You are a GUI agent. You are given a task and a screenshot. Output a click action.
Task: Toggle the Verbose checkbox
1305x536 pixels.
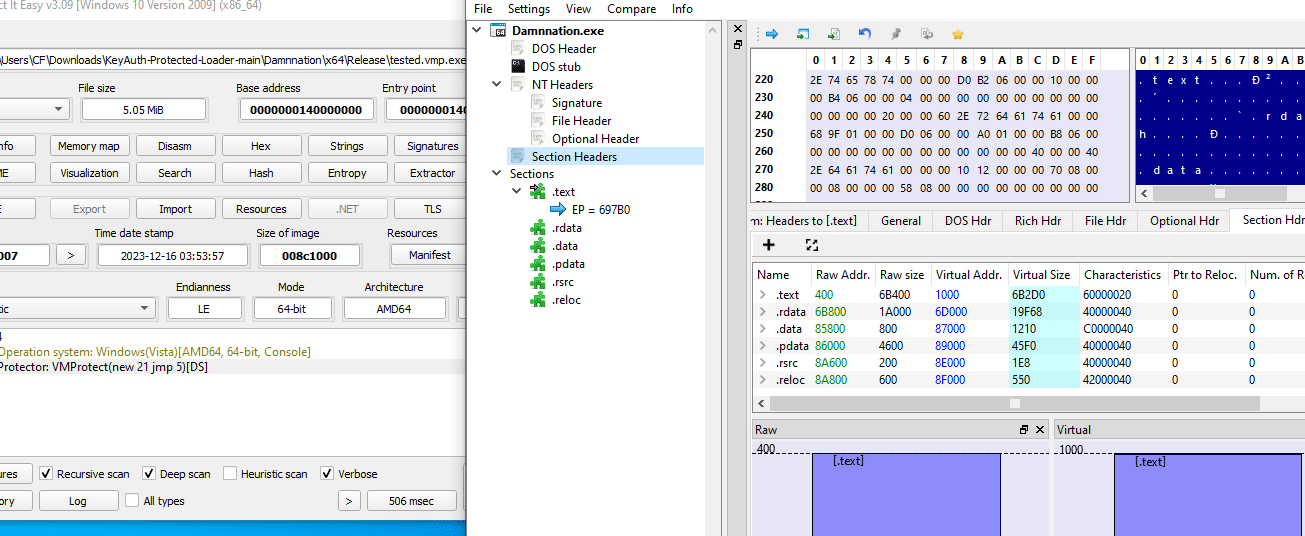pyautogui.click(x=326, y=474)
